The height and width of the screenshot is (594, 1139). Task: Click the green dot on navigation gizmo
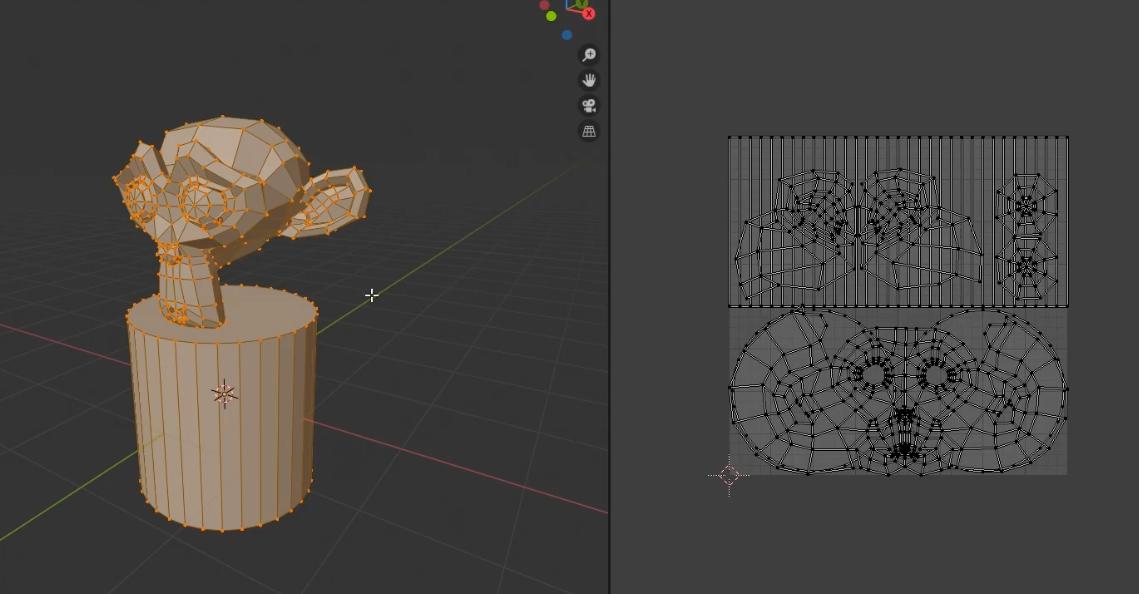click(x=551, y=16)
